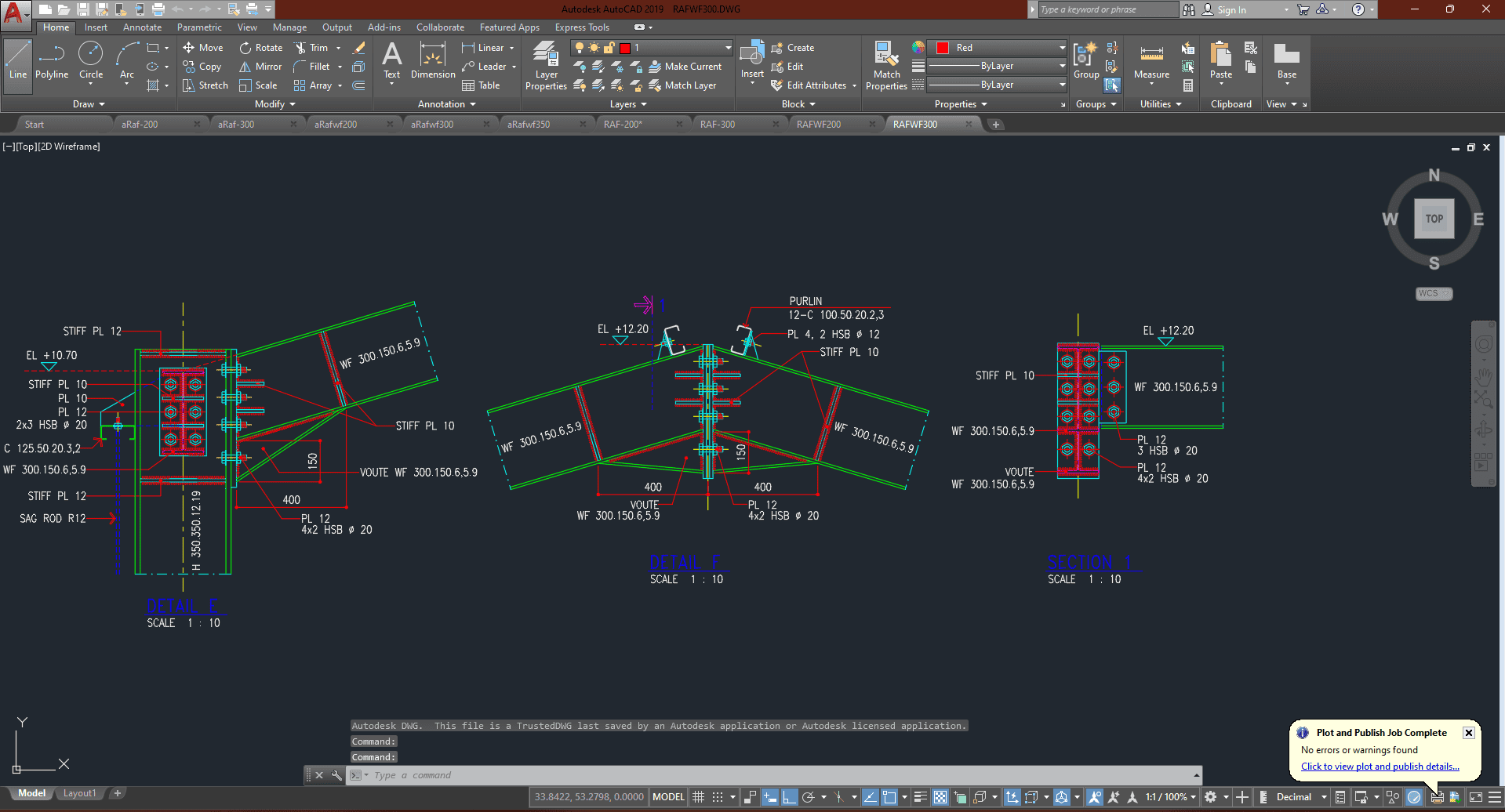Click the Match Properties tool
Screen dimensions: 1505x812
(886, 66)
